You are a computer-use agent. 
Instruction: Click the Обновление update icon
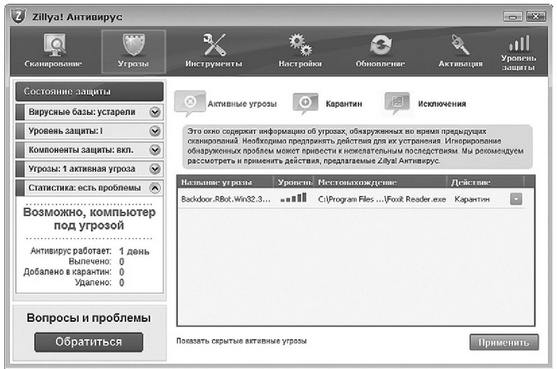point(380,45)
